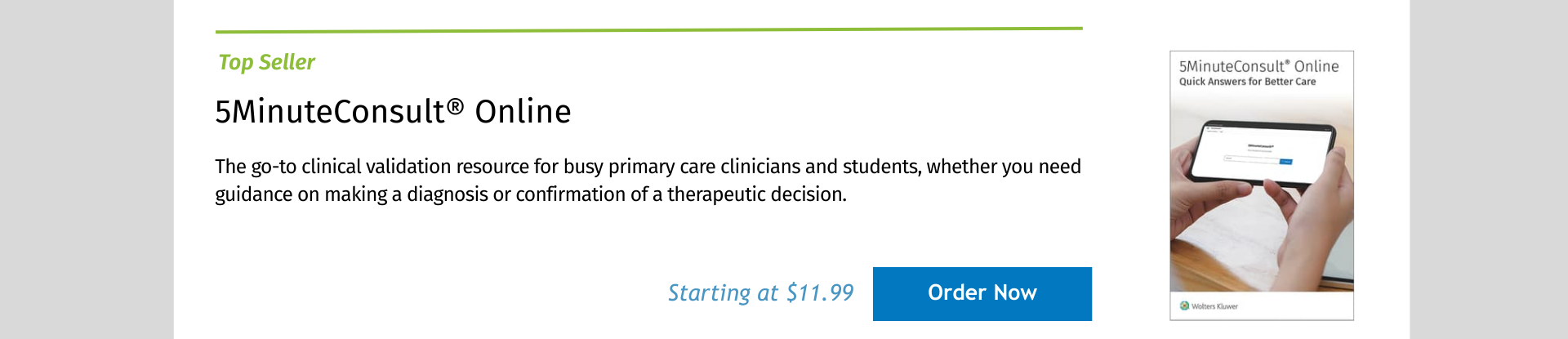
Task: Click the 5MinuteConsult® Online product heading
Action: 393,112
